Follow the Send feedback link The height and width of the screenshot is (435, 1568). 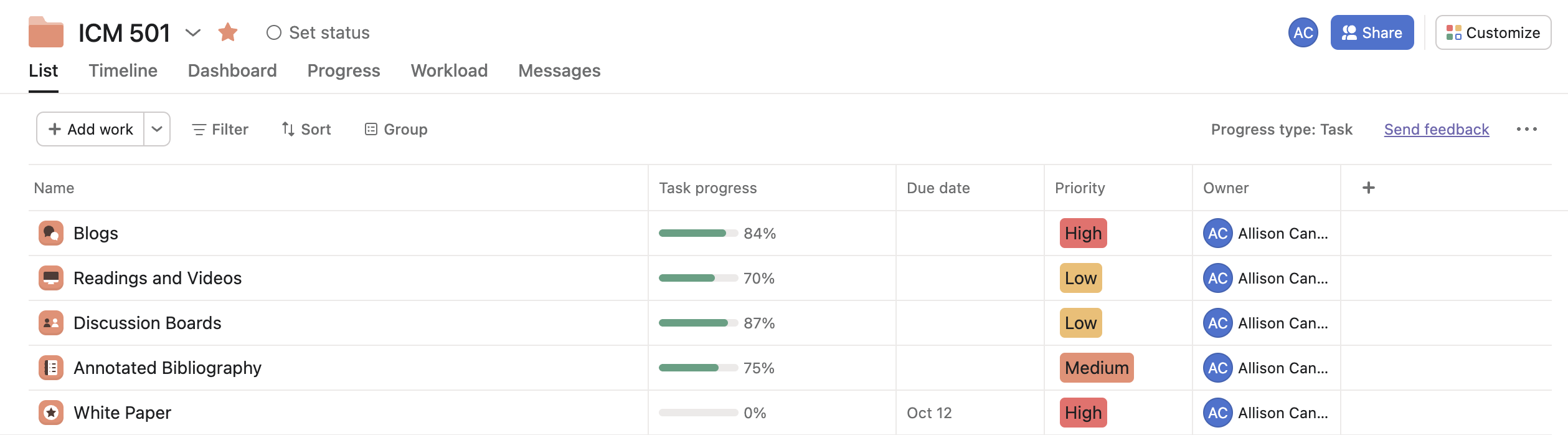point(1436,129)
